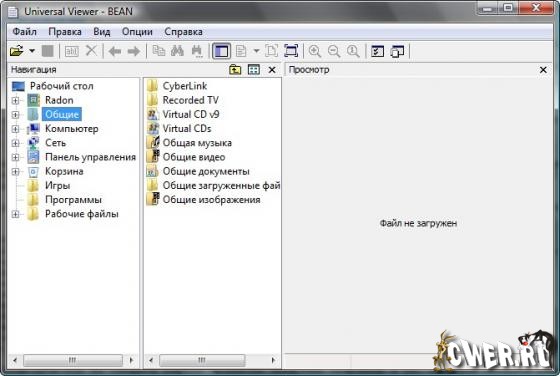
Task: Click the Options checklist toolbar icon
Action: pyautogui.click(x=377, y=51)
